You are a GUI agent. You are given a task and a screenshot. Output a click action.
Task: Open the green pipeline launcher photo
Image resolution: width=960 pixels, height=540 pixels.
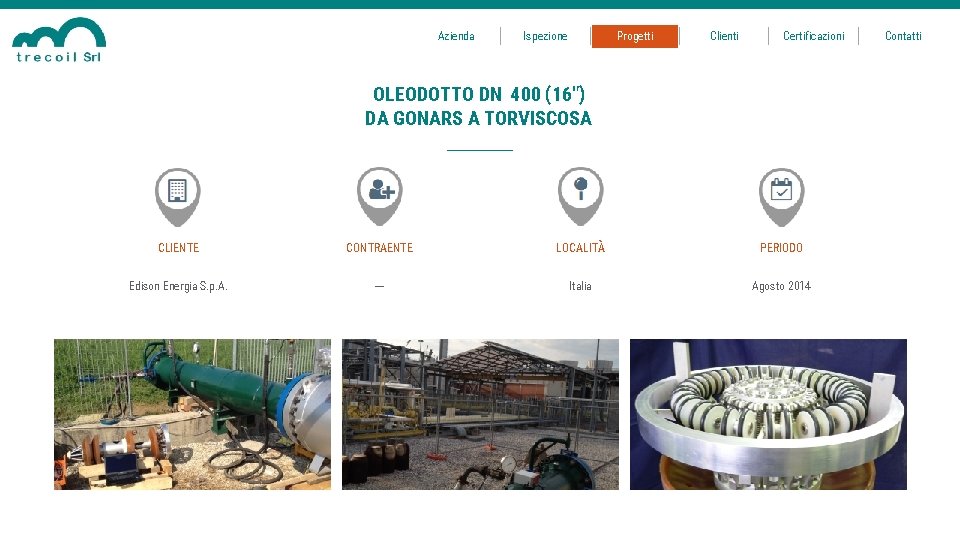(192, 414)
